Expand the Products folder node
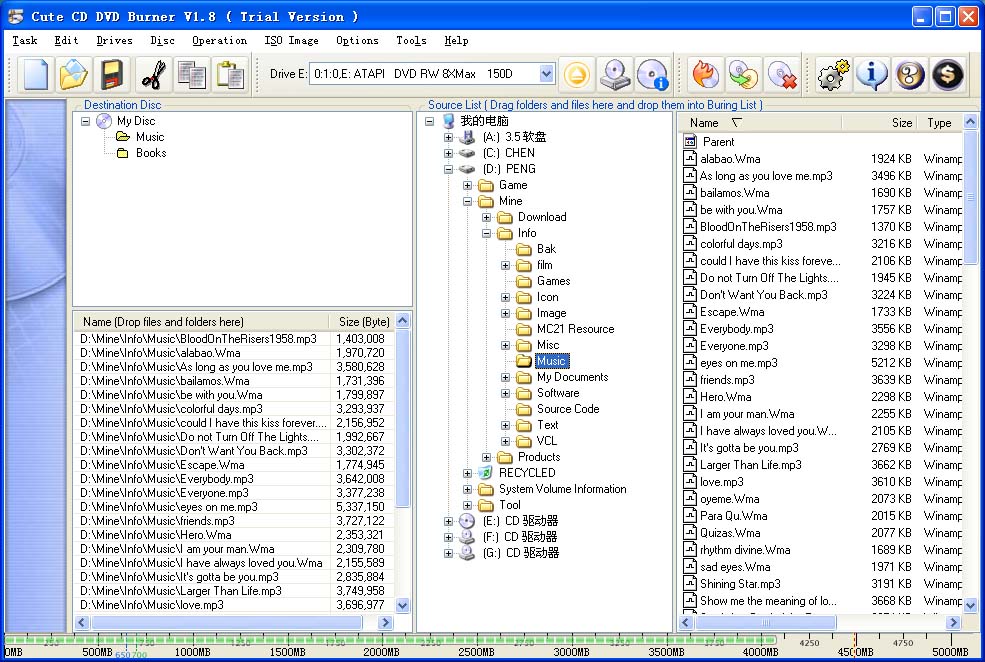985x662 pixels. coord(486,457)
